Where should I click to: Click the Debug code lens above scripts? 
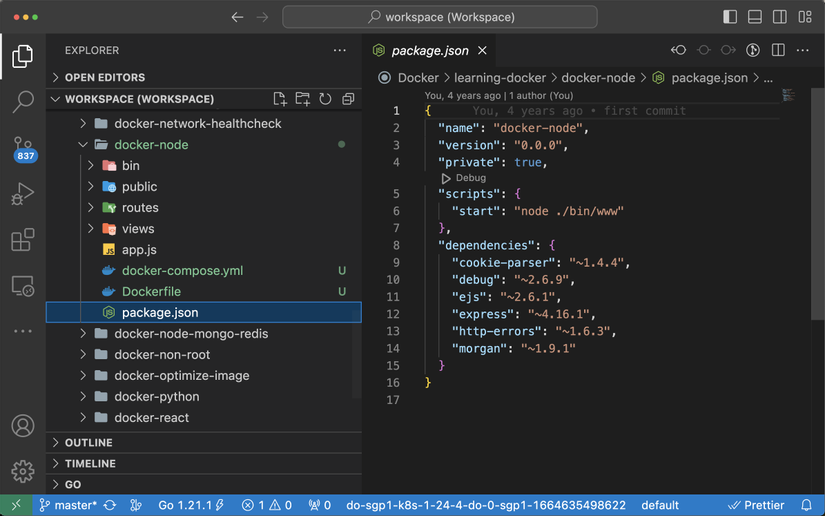[x=470, y=178]
